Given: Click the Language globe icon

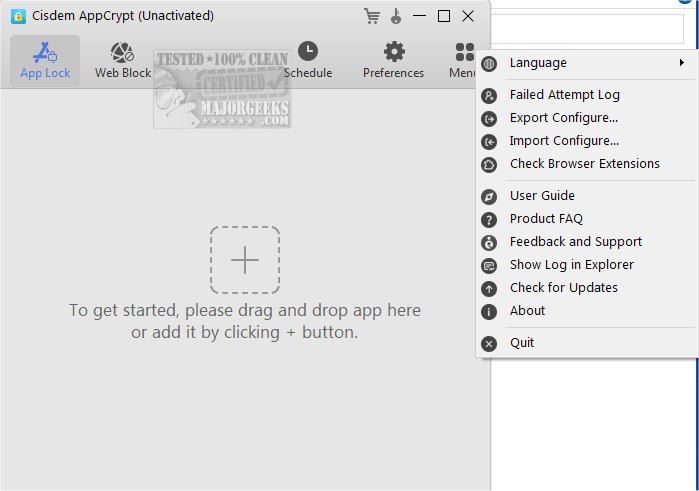Looking at the screenshot, I should [x=489, y=63].
